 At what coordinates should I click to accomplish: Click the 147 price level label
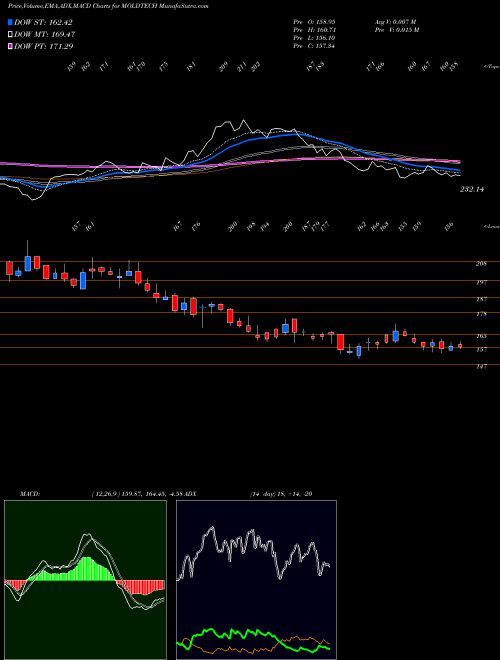(x=481, y=367)
